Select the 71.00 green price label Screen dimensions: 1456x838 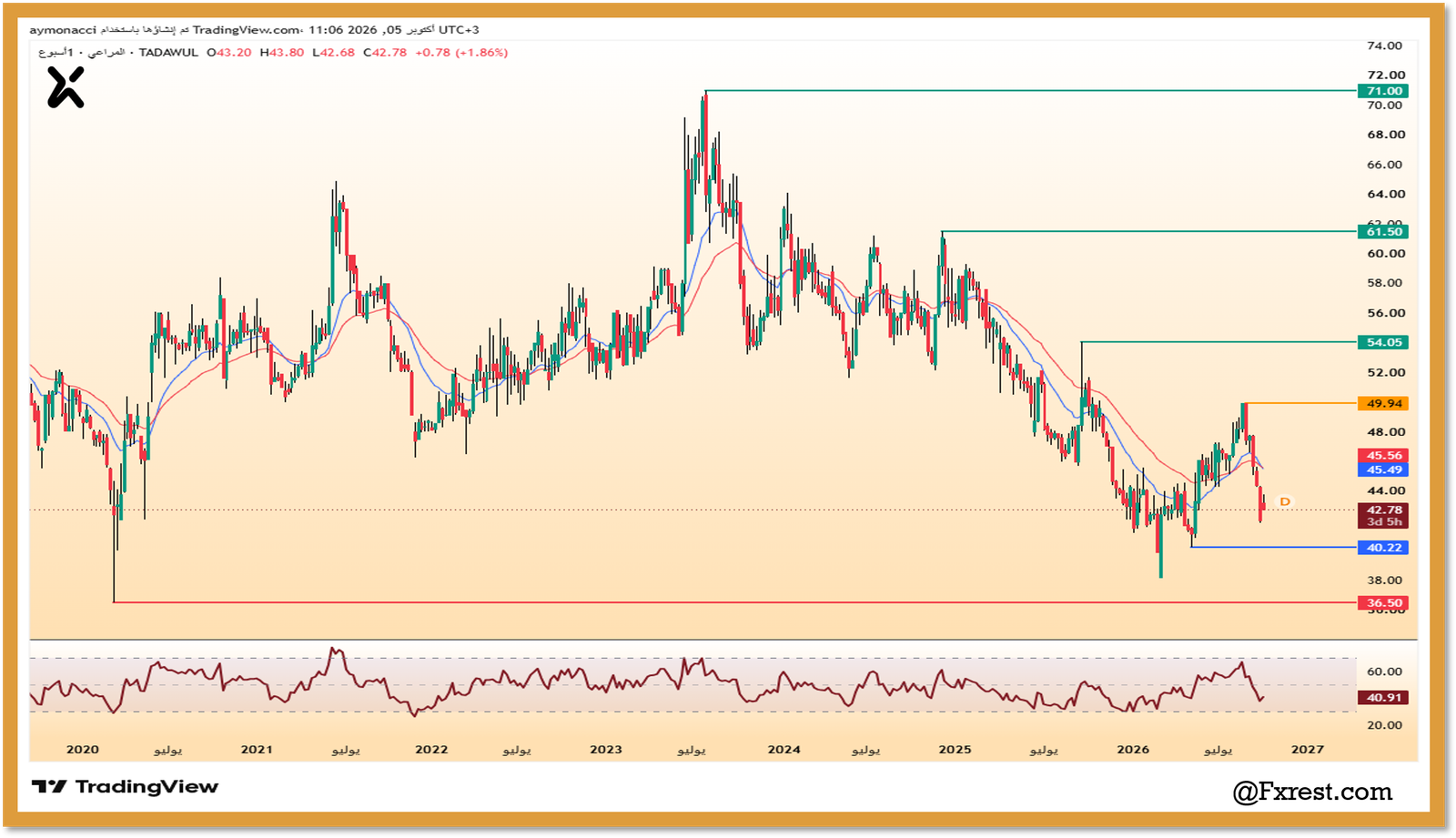click(1383, 91)
